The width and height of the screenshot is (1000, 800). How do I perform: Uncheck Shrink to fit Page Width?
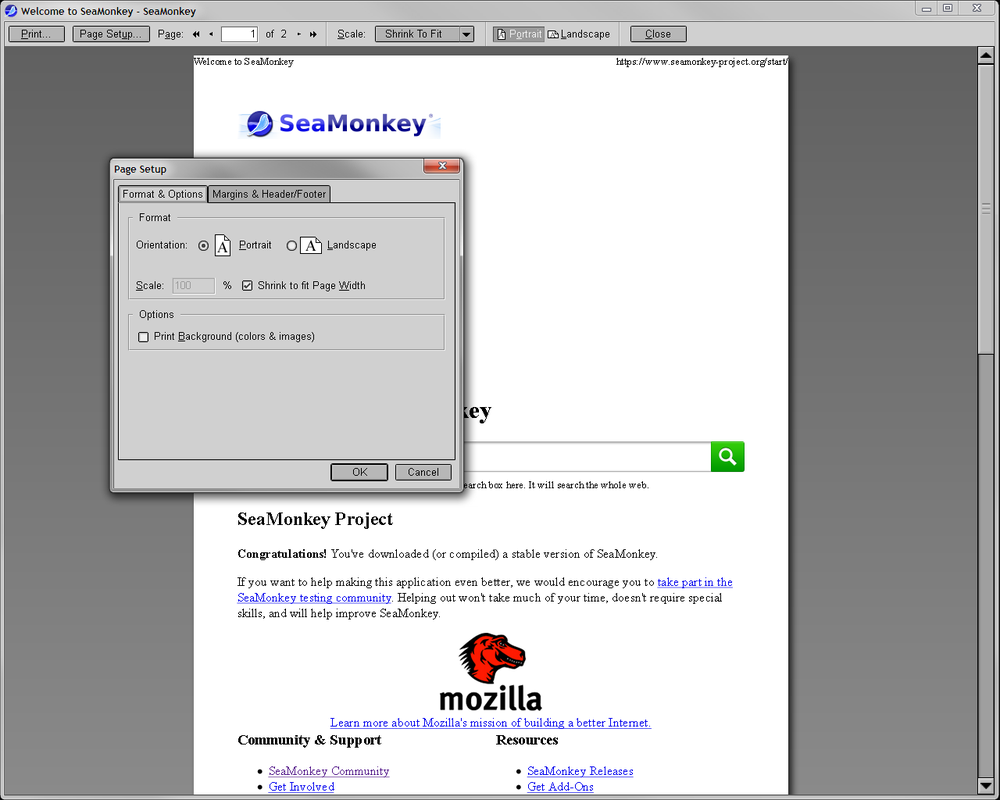247,286
